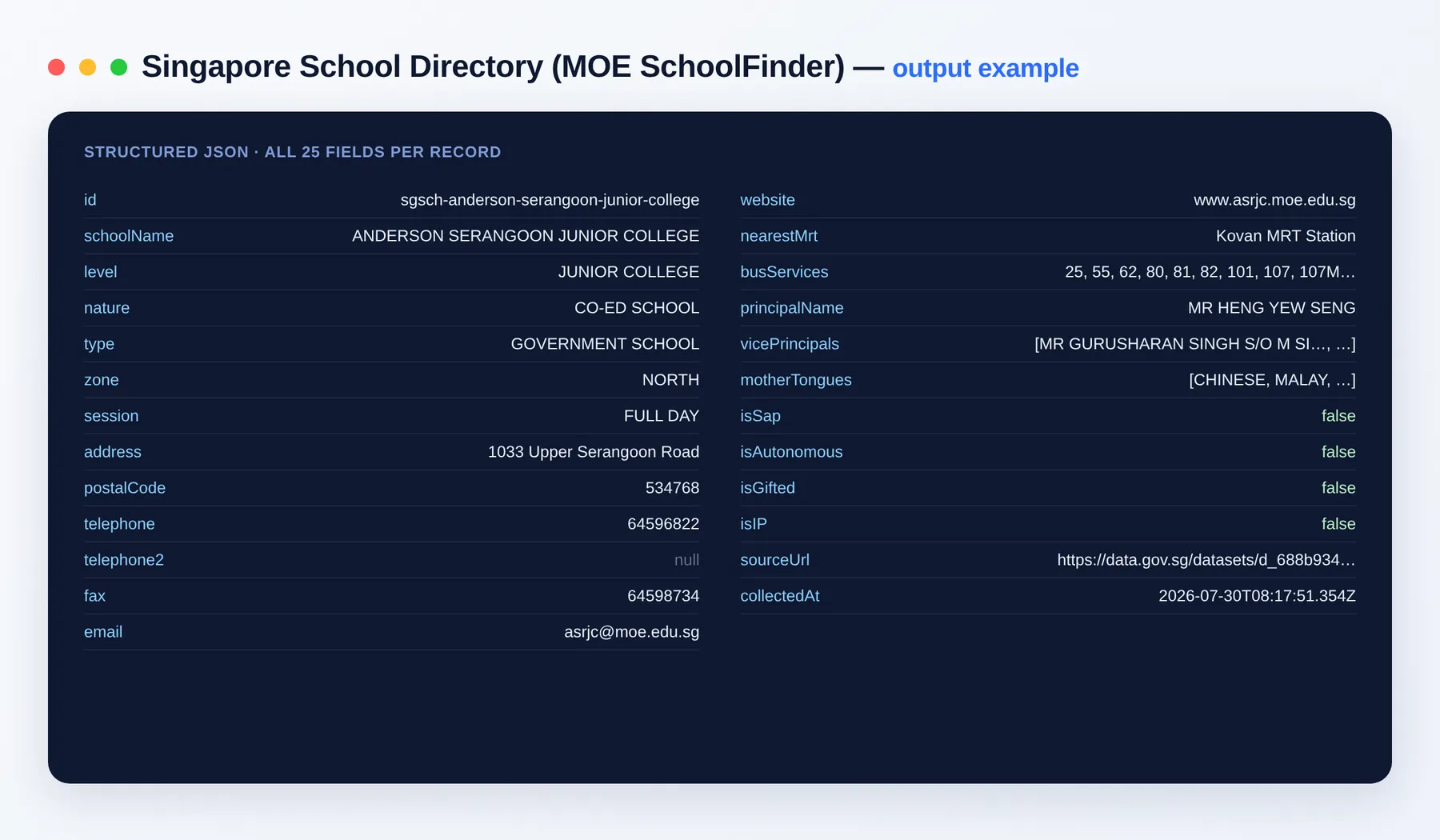Select the 'isIP' field label
This screenshot has width=1440, height=840.
[x=754, y=524]
